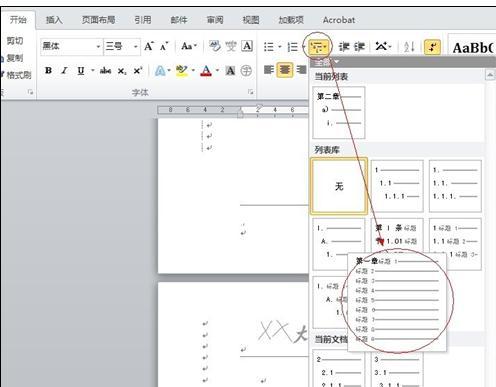
Task: Open the Acrobat ribbon tab
Action: [x=339, y=20]
